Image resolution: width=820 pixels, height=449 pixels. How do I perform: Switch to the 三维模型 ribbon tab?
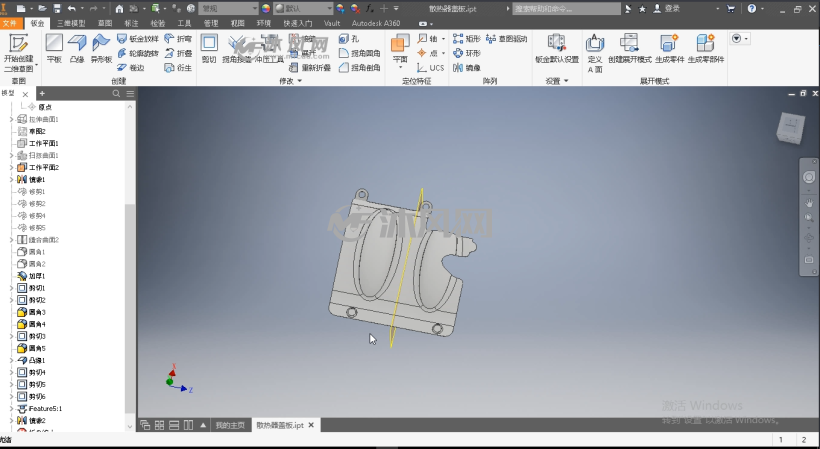click(71, 23)
